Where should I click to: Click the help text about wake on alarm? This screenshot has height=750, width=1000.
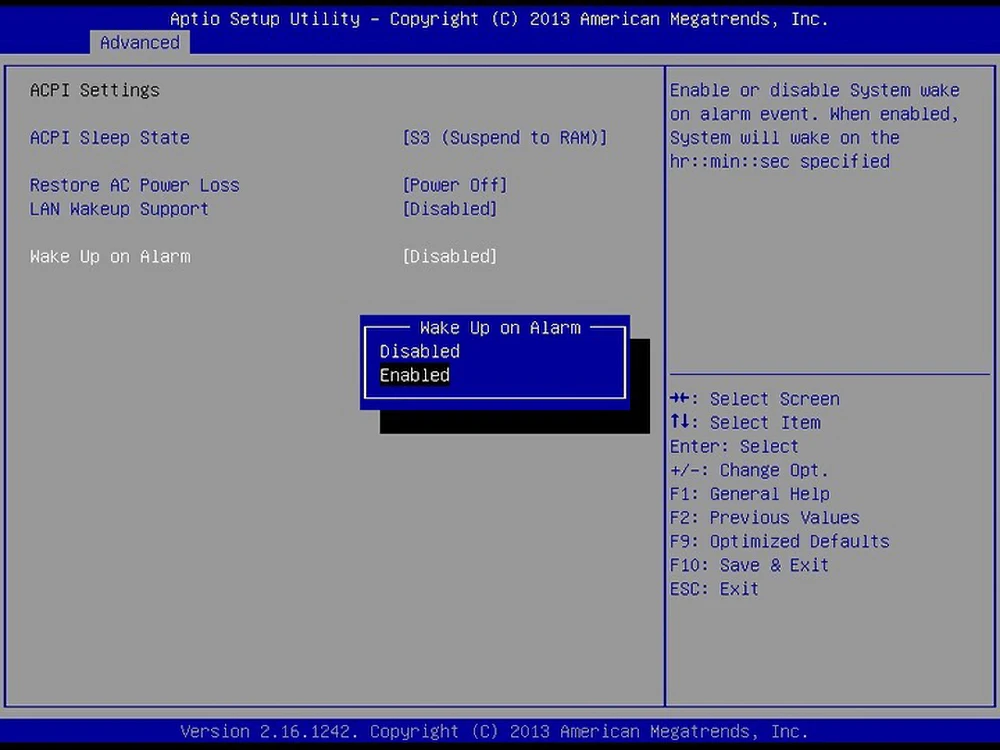(x=814, y=126)
